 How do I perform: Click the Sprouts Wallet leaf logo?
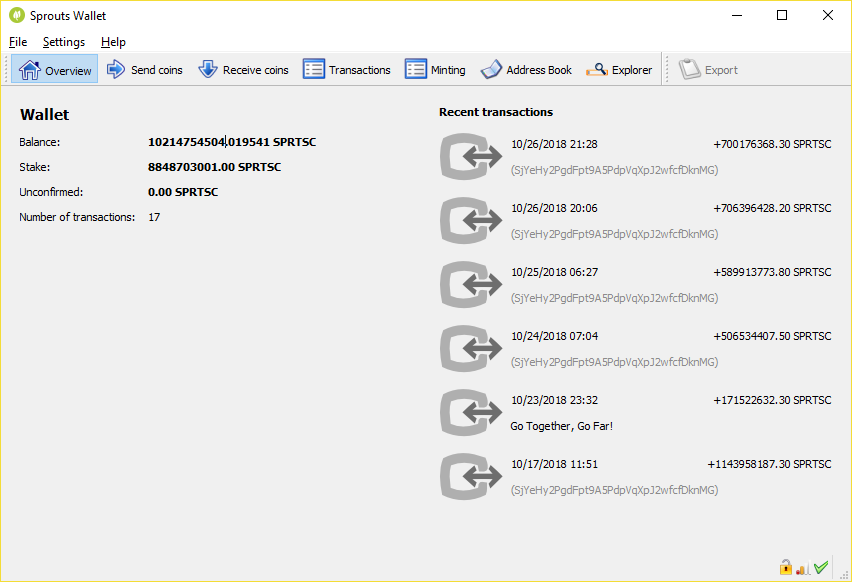[x=17, y=15]
